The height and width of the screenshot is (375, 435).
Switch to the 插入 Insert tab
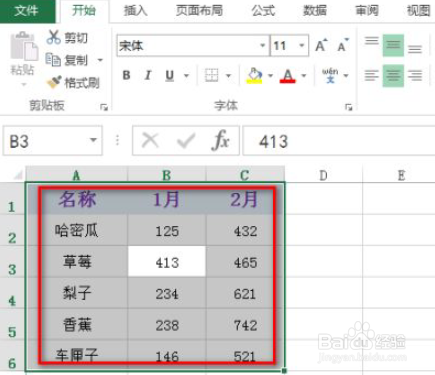point(135,11)
